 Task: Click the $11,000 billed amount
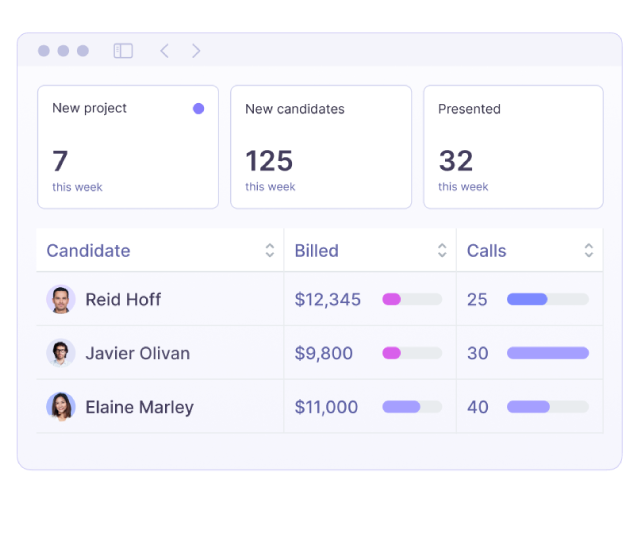pyautogui.click(x=326, y=407)
